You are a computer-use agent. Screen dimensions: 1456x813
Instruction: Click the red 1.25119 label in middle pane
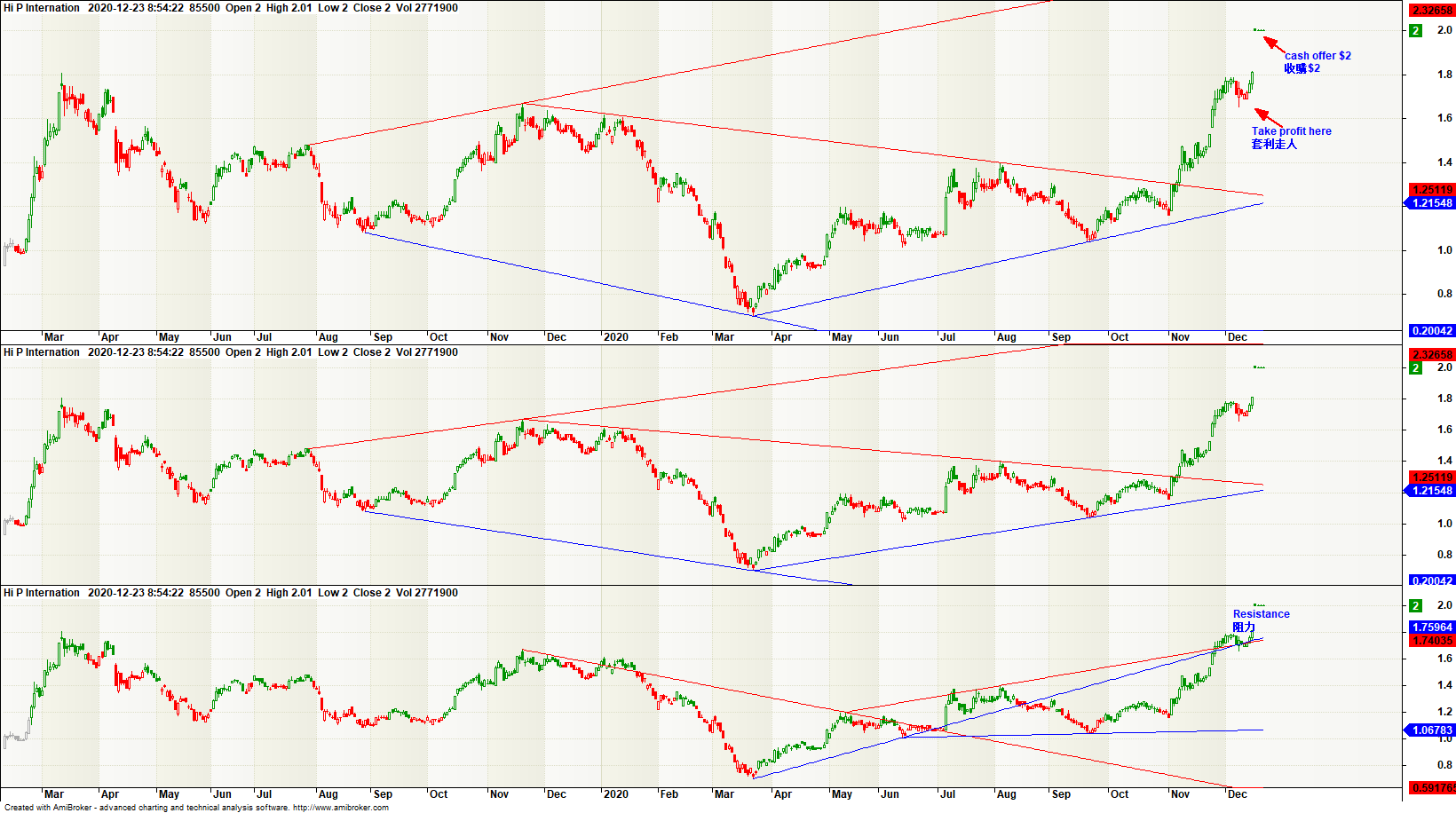[x=1432, y=478]
